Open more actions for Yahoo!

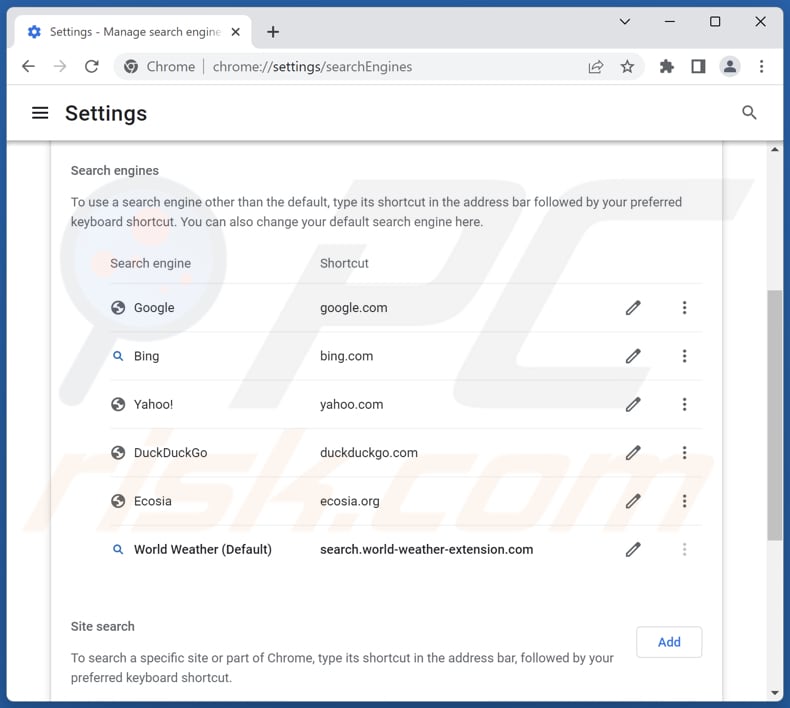(x=684, y=404)
